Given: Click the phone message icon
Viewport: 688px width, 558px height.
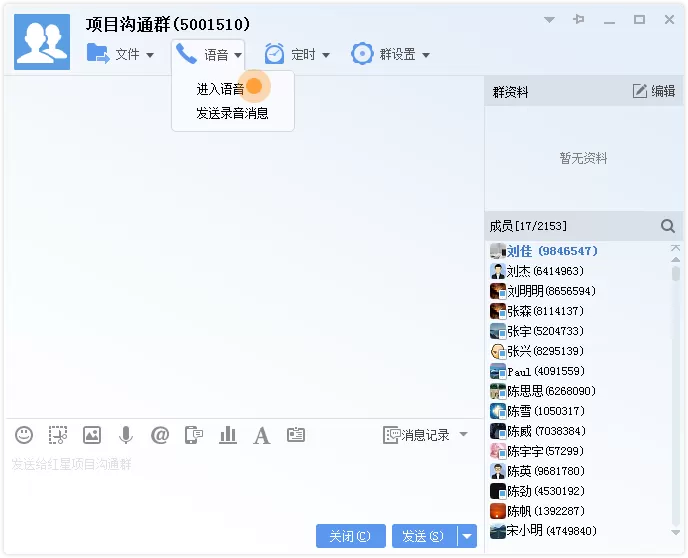Looking at the screenshot, I should tap(194, 435).
